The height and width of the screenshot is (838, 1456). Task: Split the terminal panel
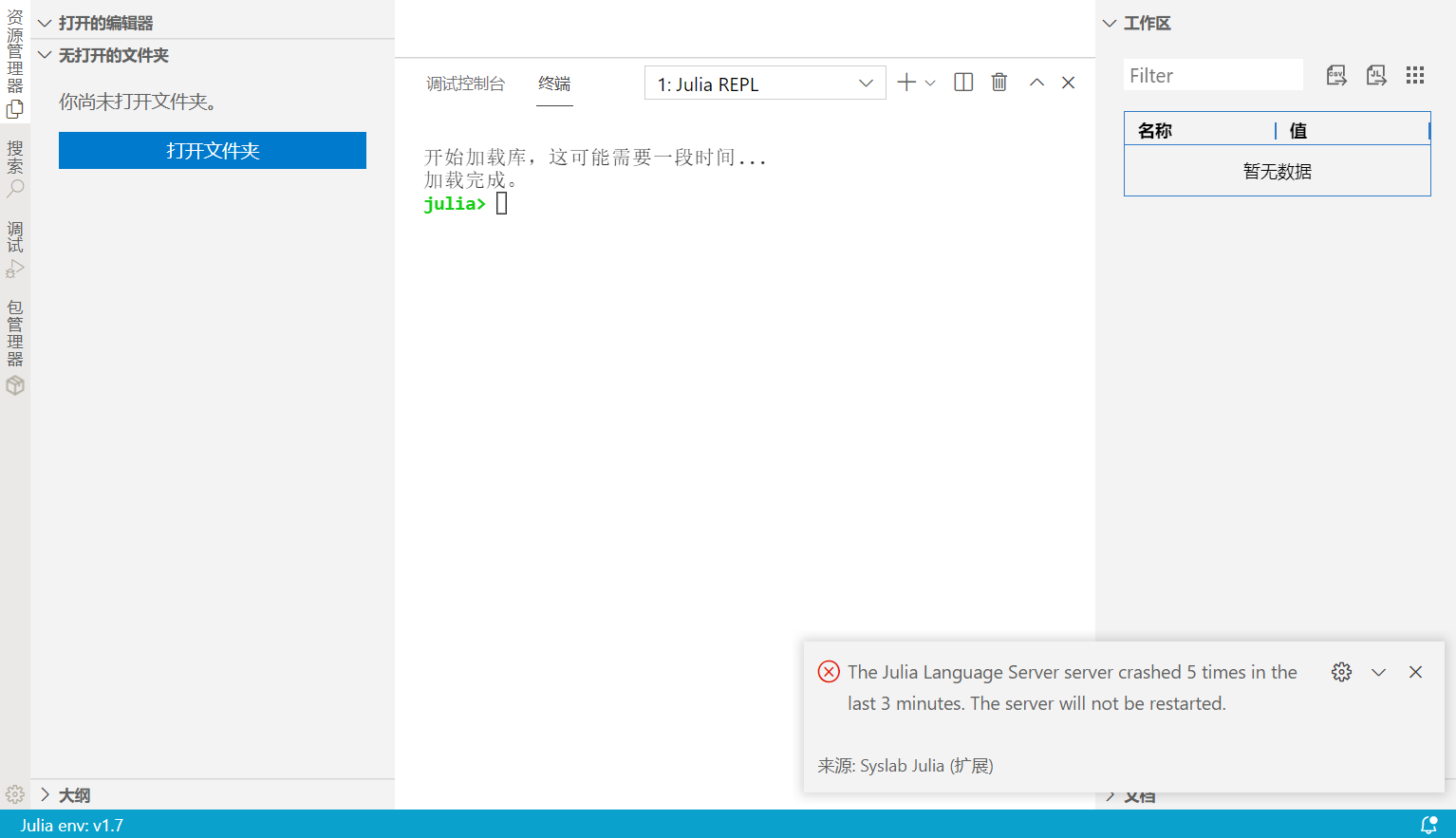pos(963,83)
